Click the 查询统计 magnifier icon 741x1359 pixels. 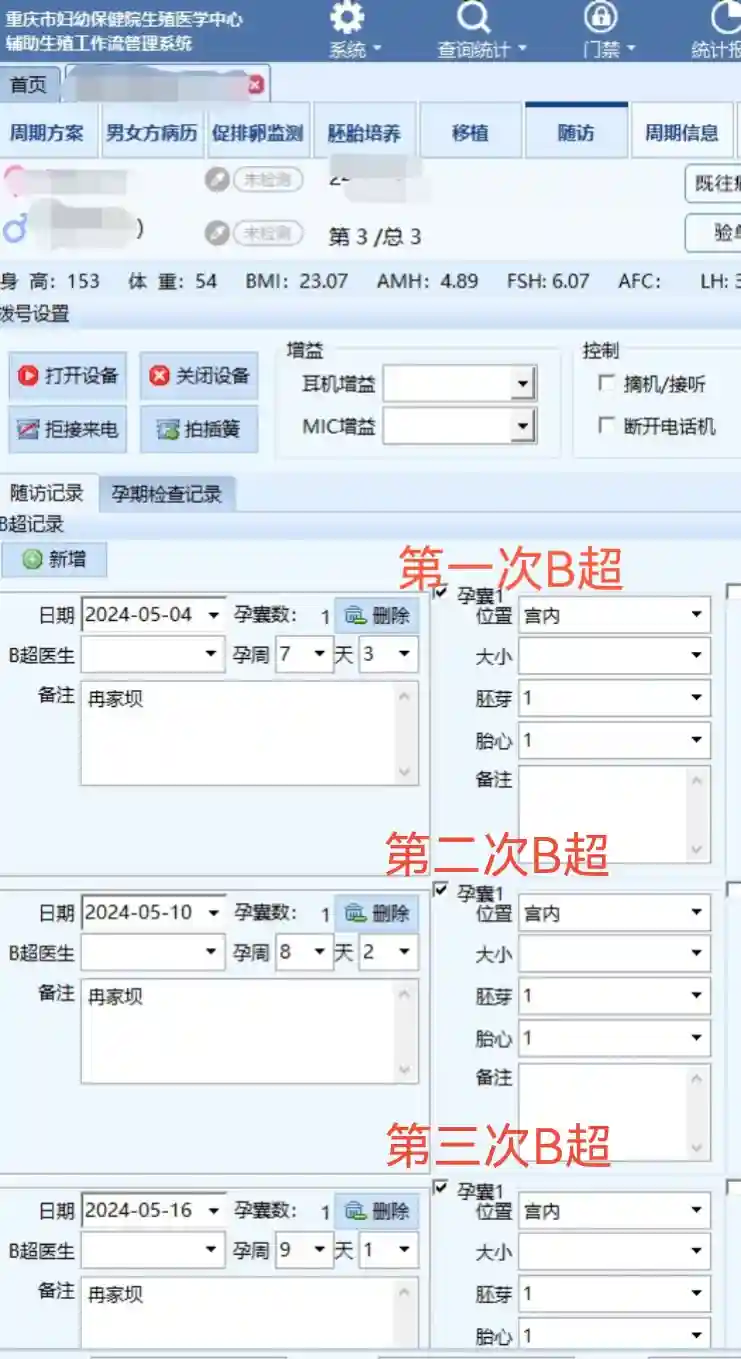click(473, 18)
